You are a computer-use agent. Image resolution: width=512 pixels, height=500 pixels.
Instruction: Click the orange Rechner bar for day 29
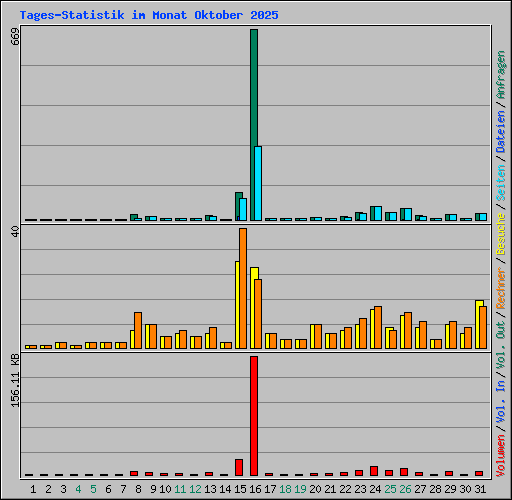pos(453,335)
